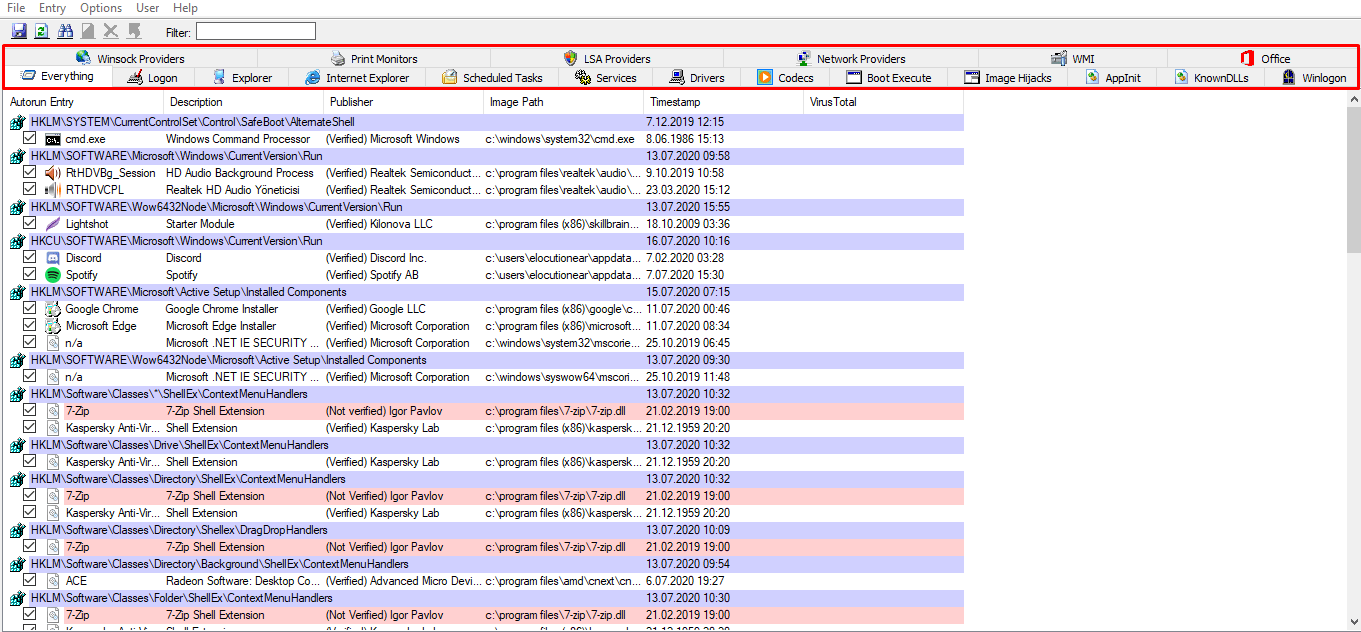Viewport: 1361px width, 632px height.
Task: Open the Image Hijacks tab
Action: (1008, 78)
